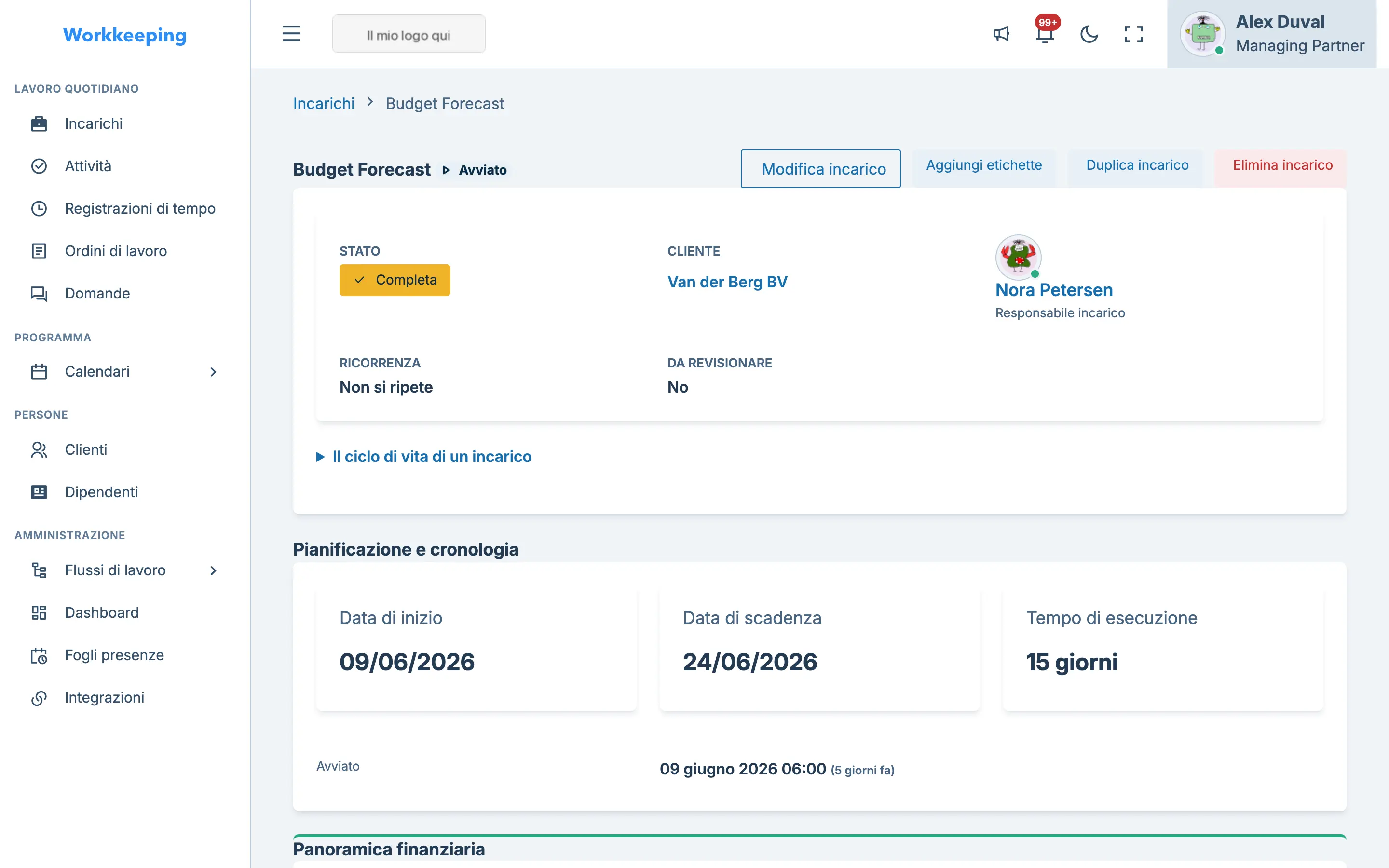Open the announcements megaphone icon

pos(1002,34)
